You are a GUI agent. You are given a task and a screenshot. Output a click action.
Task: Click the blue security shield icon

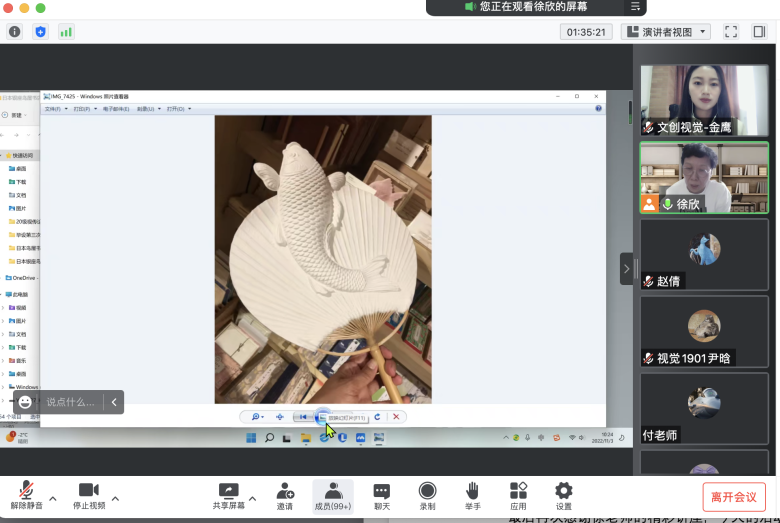[x=40, y=32]
